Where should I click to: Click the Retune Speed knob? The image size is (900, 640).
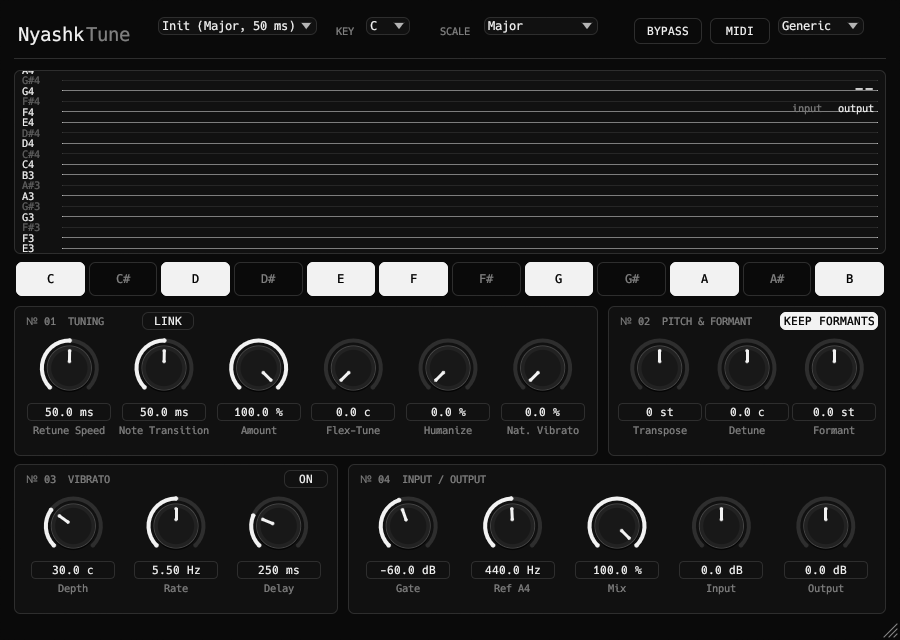(x=69, y=367)
